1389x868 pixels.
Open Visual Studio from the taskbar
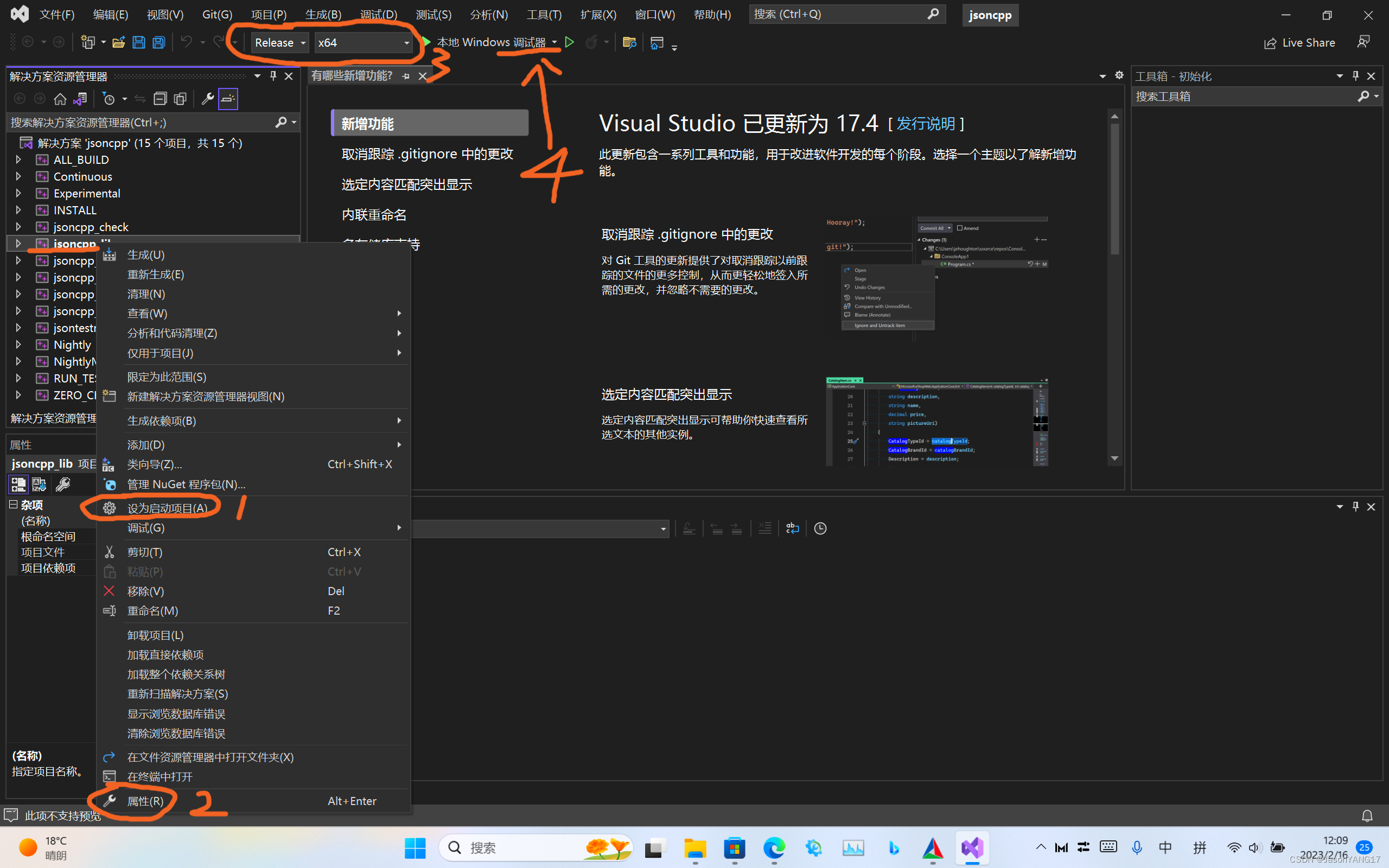(972, 847)
